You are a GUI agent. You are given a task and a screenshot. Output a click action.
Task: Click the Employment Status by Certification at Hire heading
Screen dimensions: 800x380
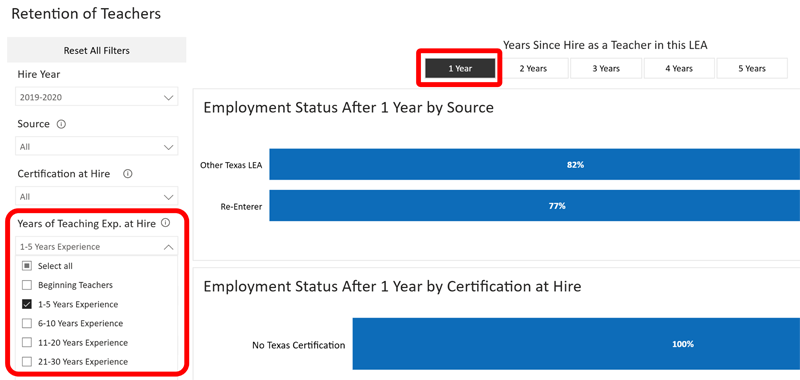pos(392,287)
